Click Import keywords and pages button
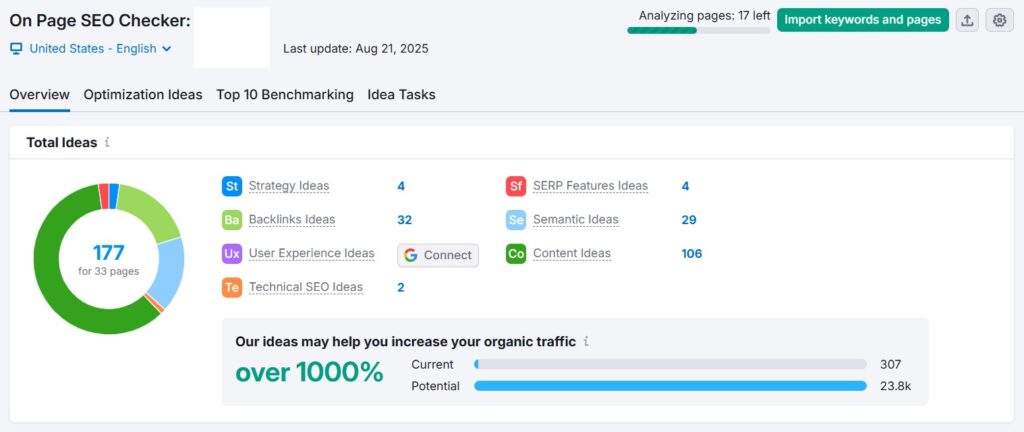 863,20
